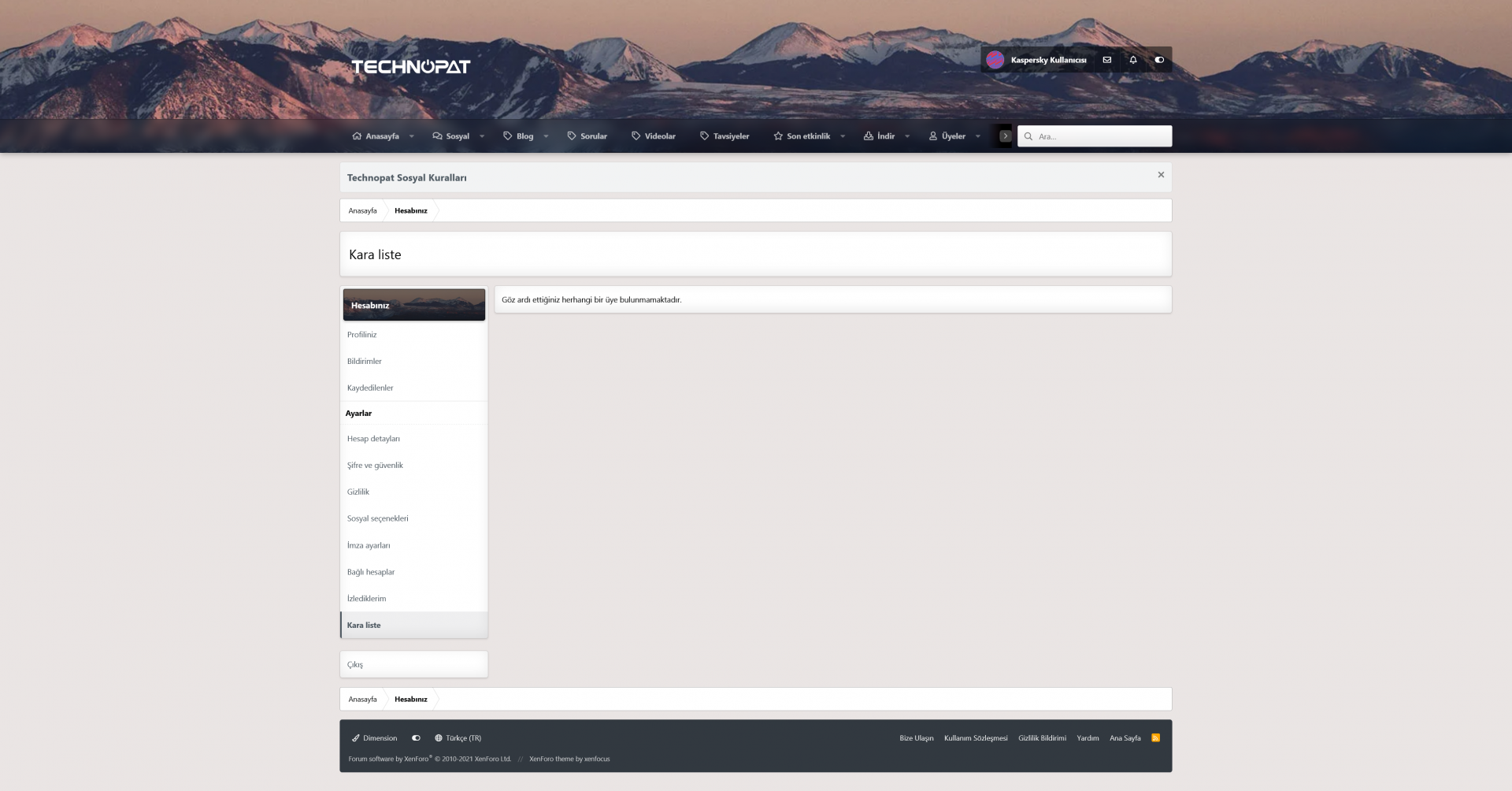The height and width of the screenshot is (791, 1512).
Task: Open İzlediklerim in the sidebar
Action: point(414,600)
